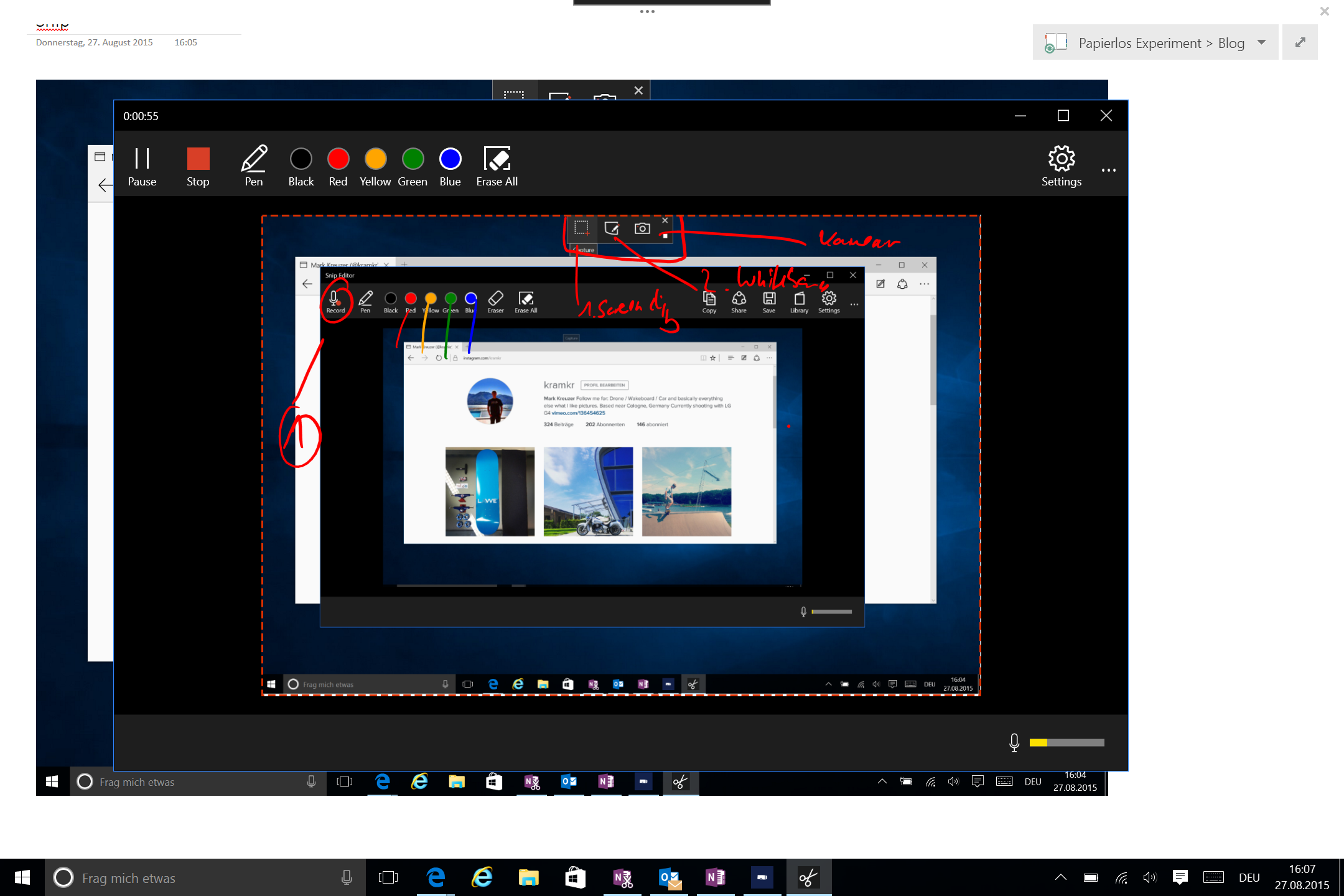Click the PROFIL BEARBEITEN button
This screenshot has height=896, width=1344.
coord(604,385)
